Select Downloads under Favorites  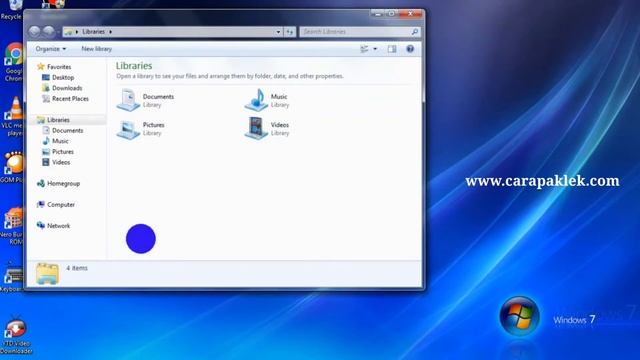coord(62,88)
